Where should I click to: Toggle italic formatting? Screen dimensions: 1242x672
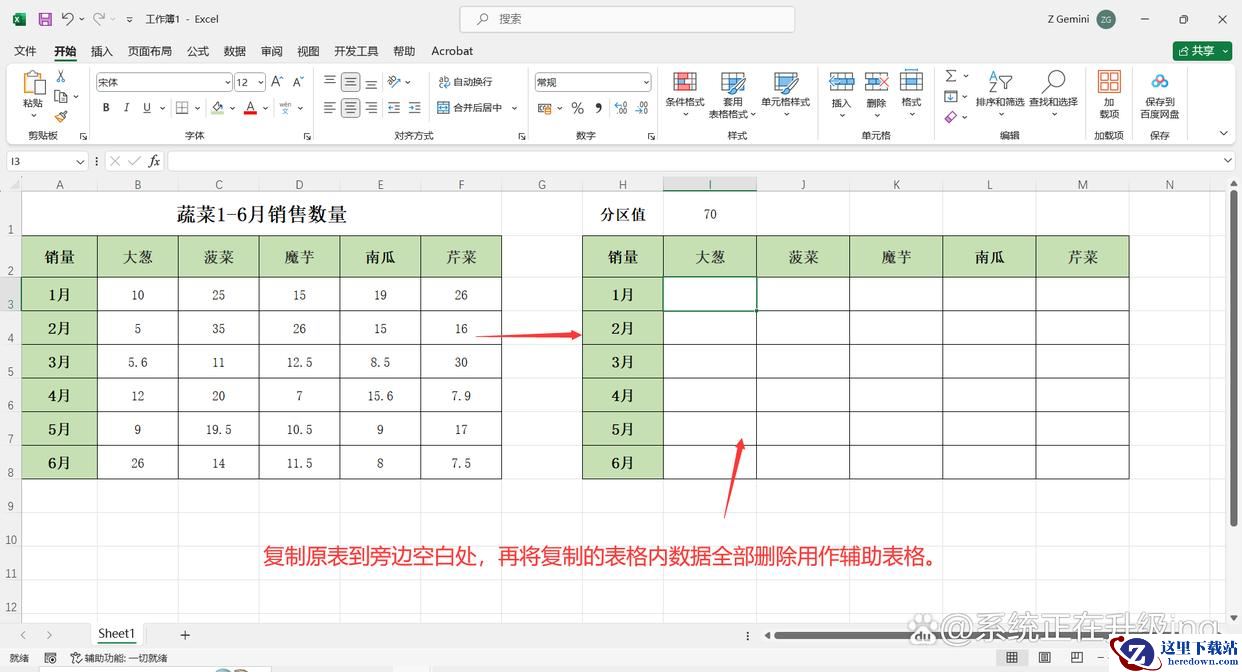[126, 108]
